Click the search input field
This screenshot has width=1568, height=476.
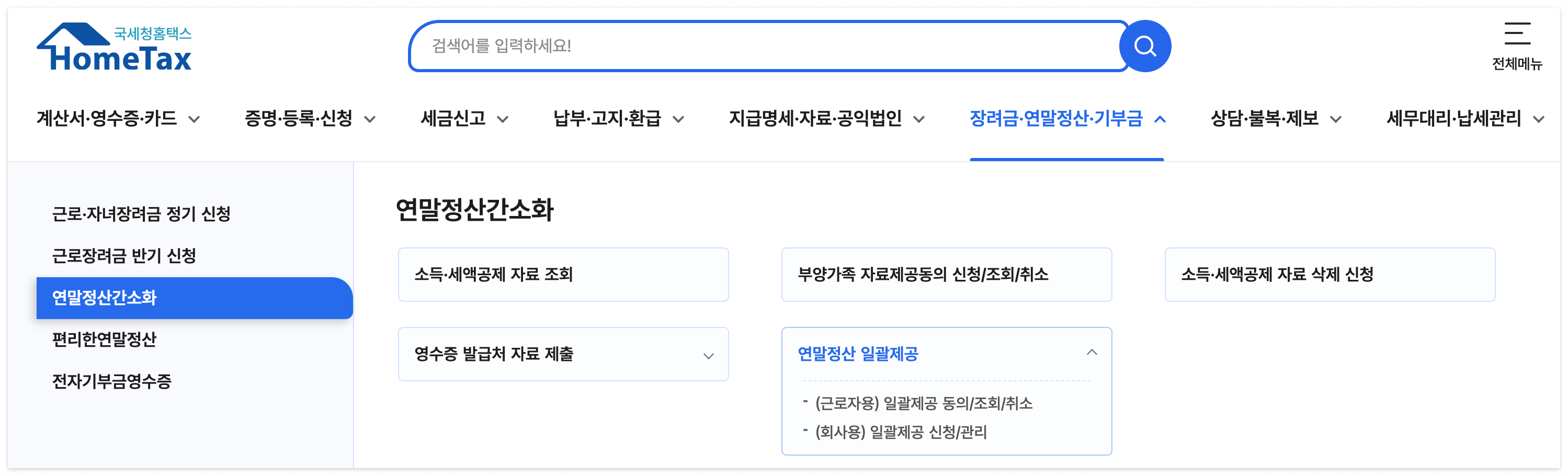pos(761,46)
